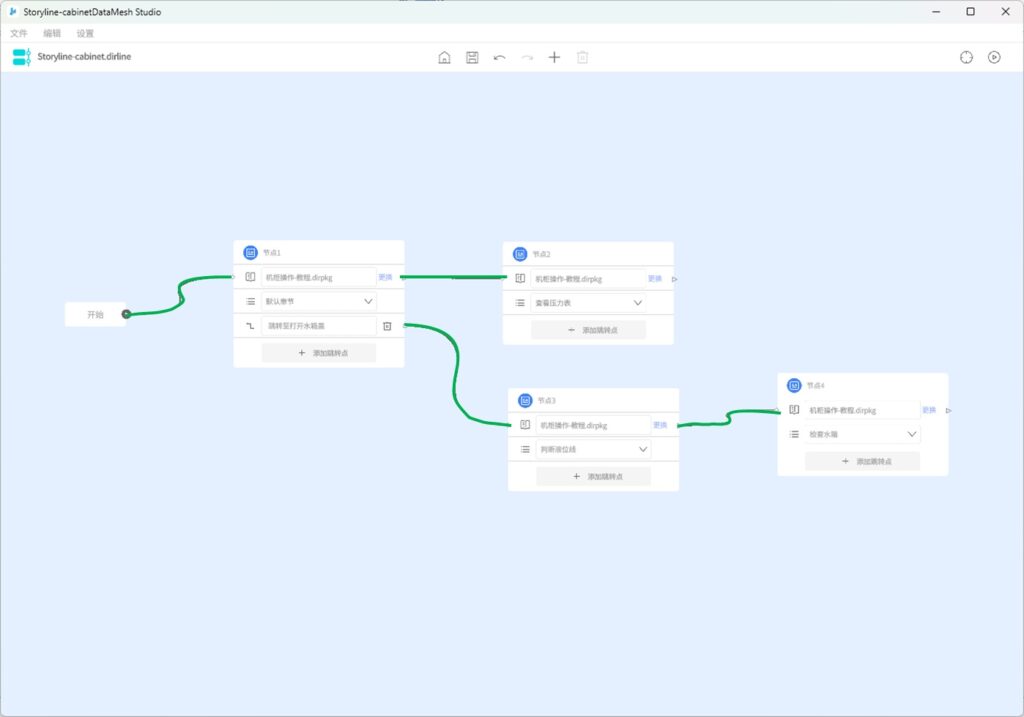Image resolution: width=1024 pixels, height=717 pixels.
Task: Open the 文件 menu
Action: tap(19, 33)
